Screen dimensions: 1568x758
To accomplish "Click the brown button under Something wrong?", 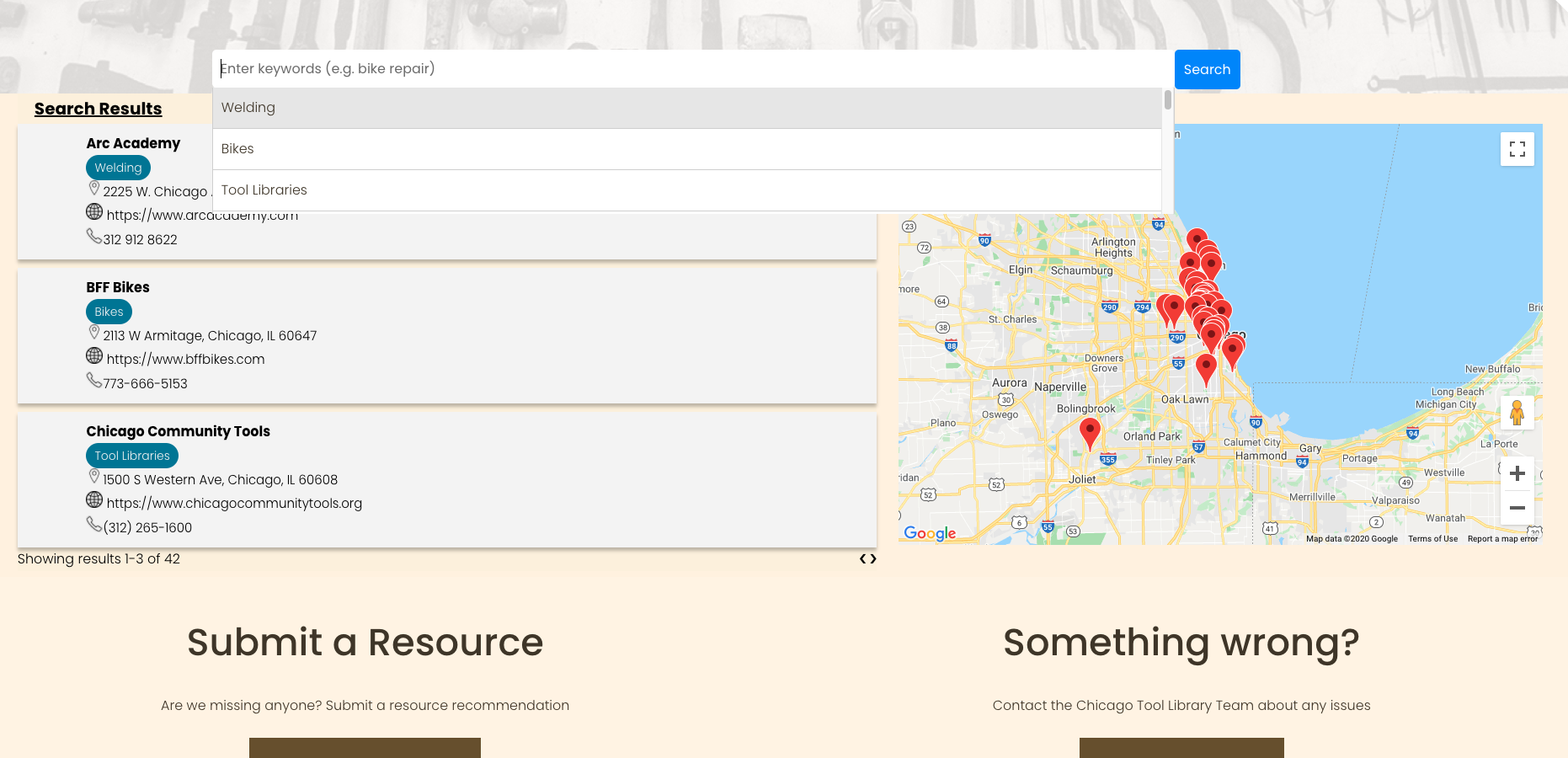I will coord(1181,748).
